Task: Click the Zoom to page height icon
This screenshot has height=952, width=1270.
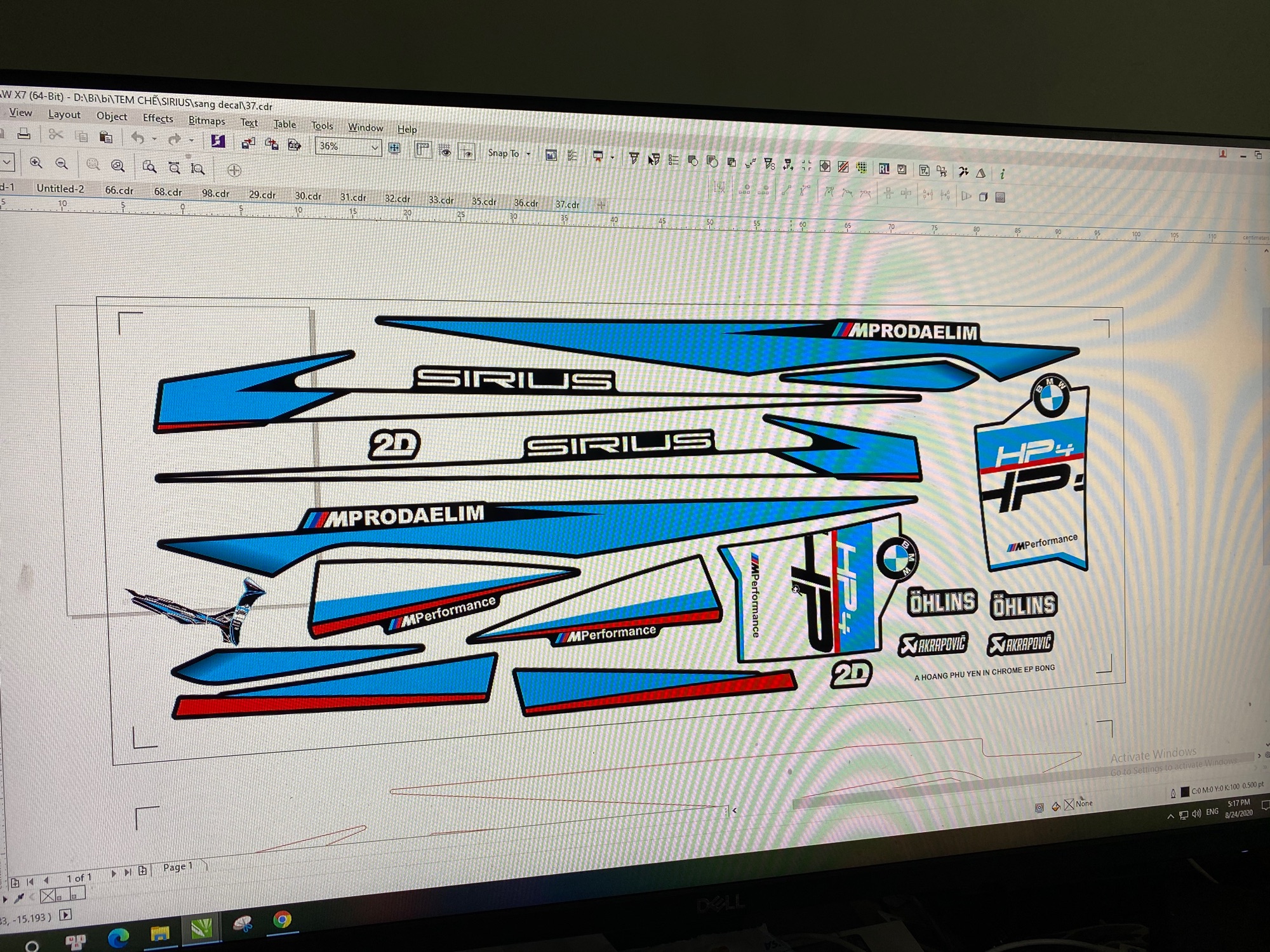Action: tap(197, 168)
